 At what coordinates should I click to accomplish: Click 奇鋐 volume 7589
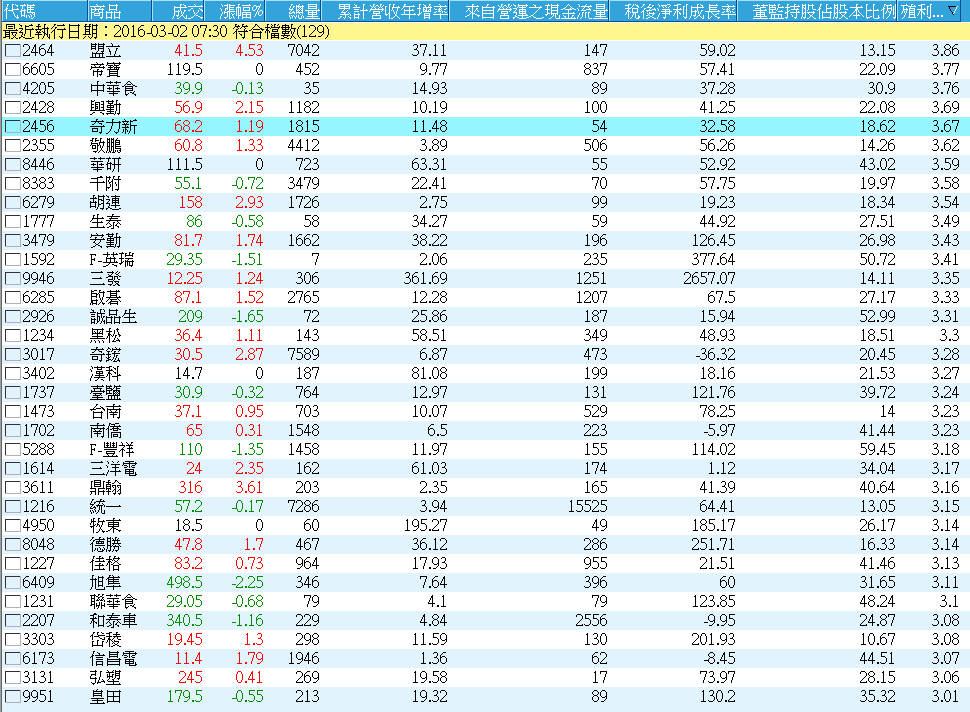click(303, 355)
